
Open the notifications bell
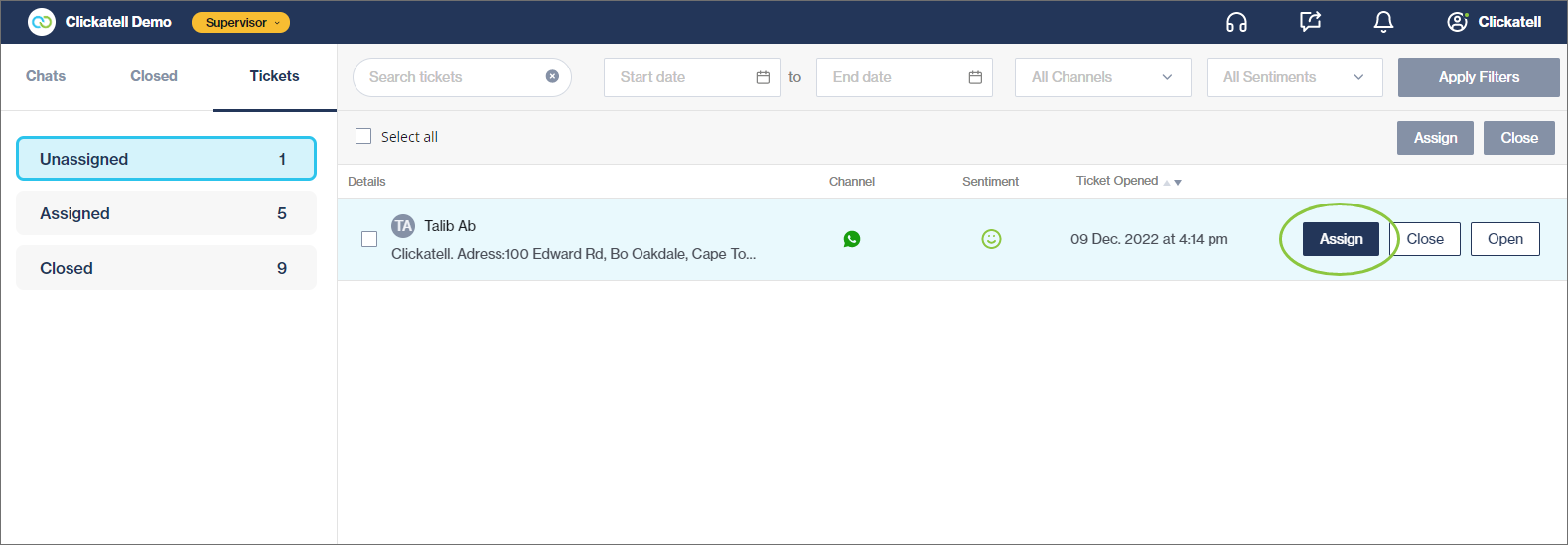1383,22
